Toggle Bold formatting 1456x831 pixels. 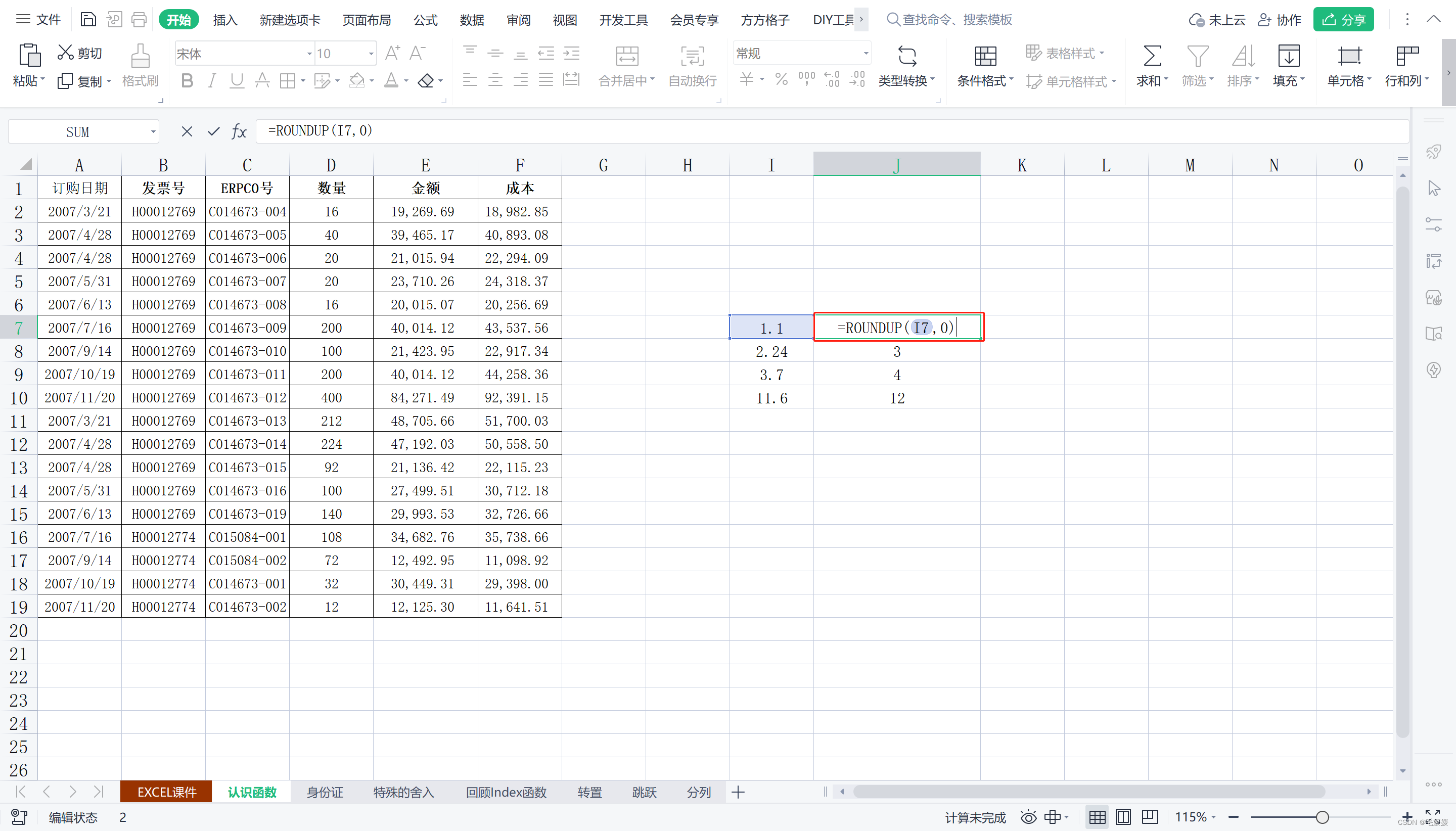[x=187, y=81]
